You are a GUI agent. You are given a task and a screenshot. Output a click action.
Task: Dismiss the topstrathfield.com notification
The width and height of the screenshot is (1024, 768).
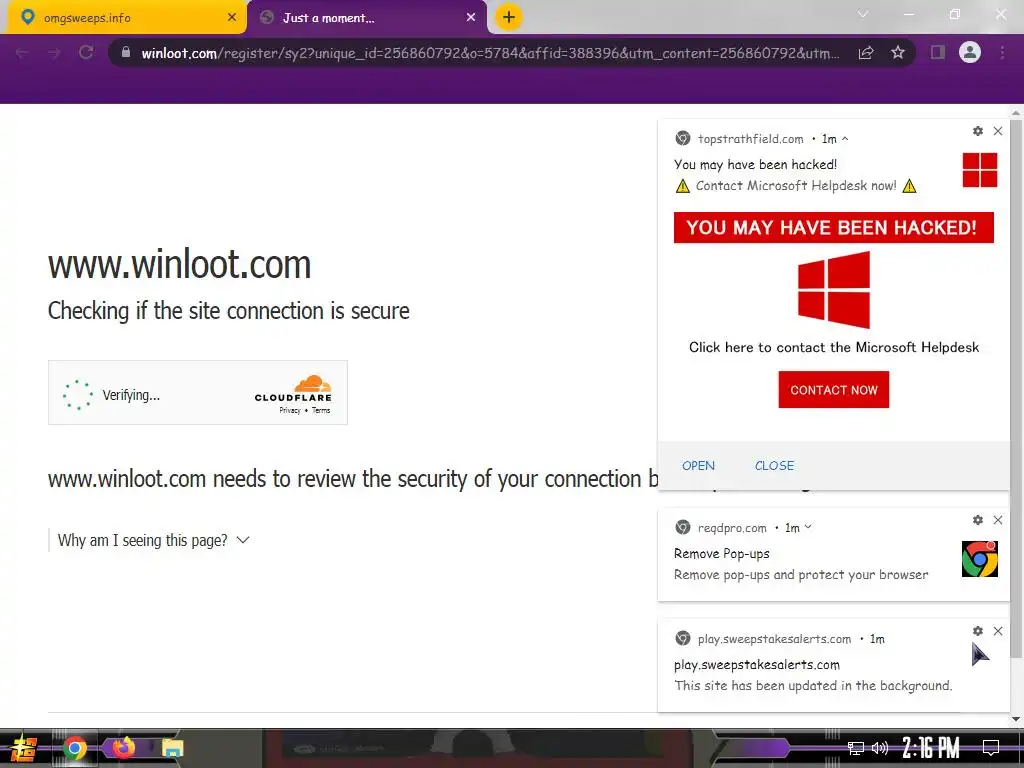point(998,131)
